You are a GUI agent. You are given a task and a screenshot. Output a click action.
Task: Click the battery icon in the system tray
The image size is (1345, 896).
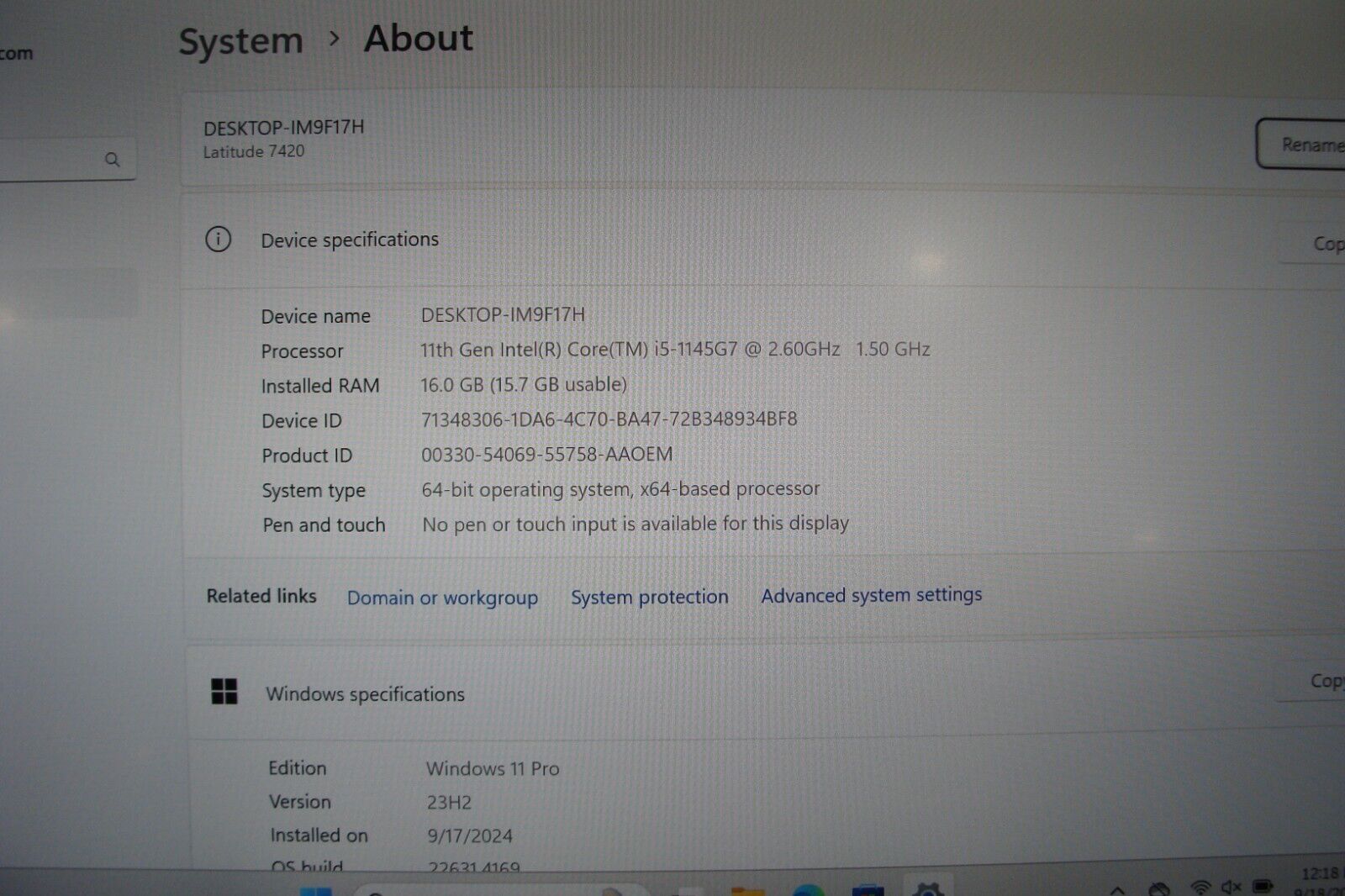[1263, 886]
